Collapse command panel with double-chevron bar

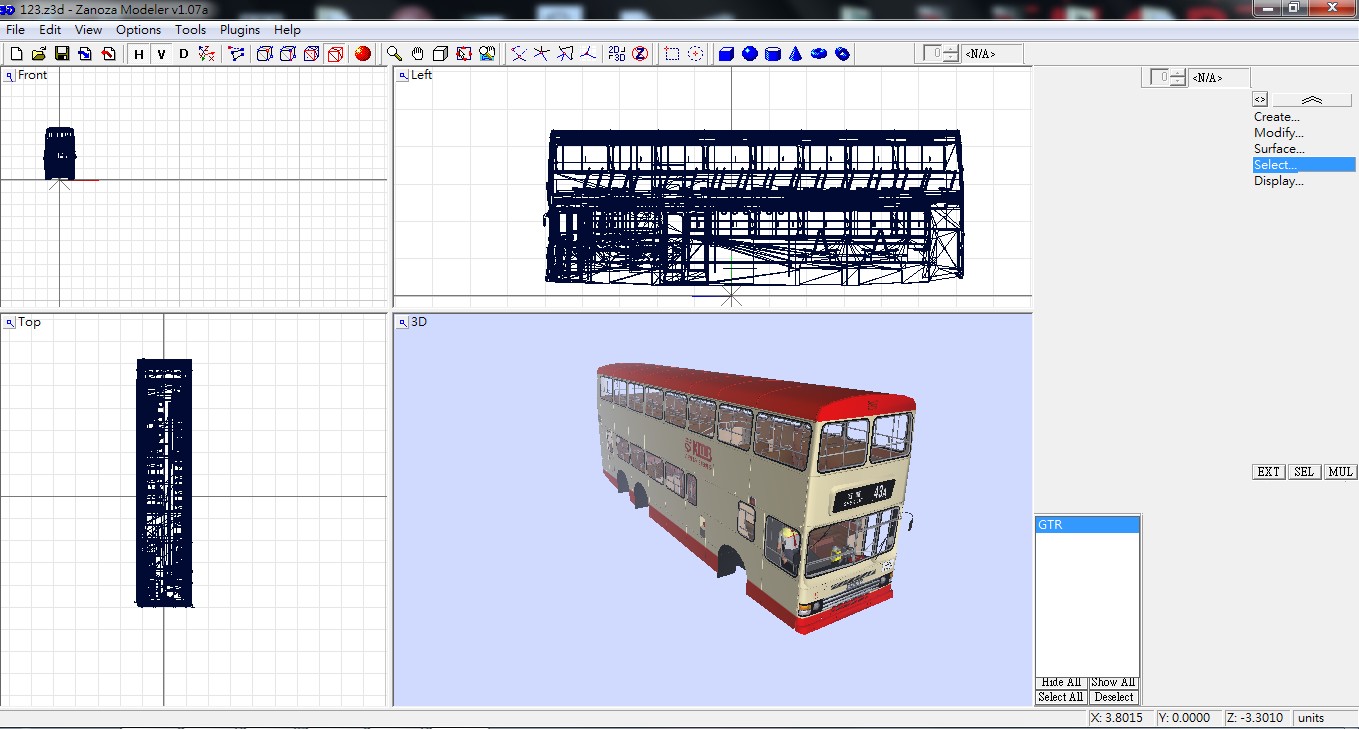(1311, 99)
